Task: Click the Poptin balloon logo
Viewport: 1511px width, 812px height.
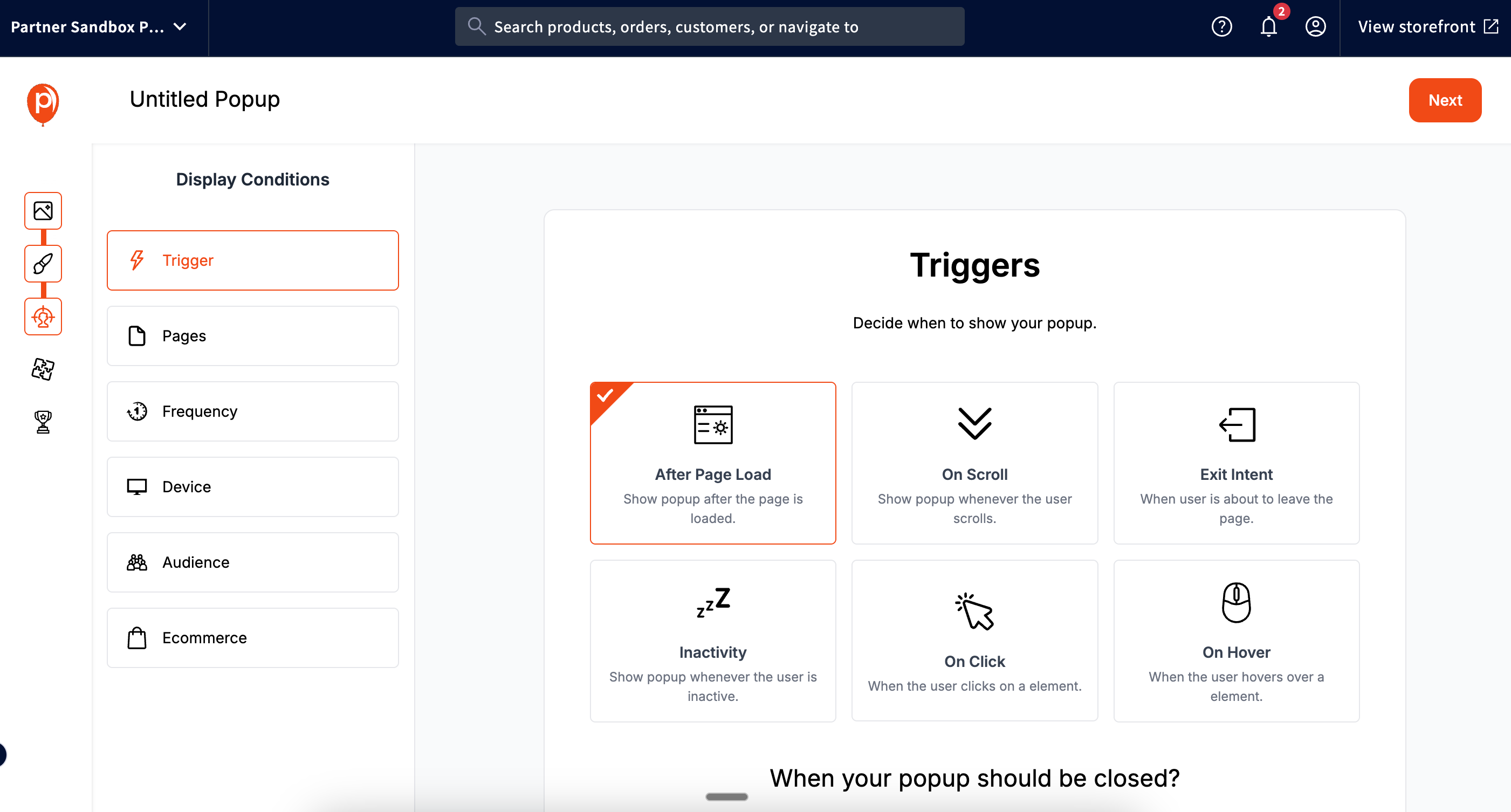Action: (43, 104)
